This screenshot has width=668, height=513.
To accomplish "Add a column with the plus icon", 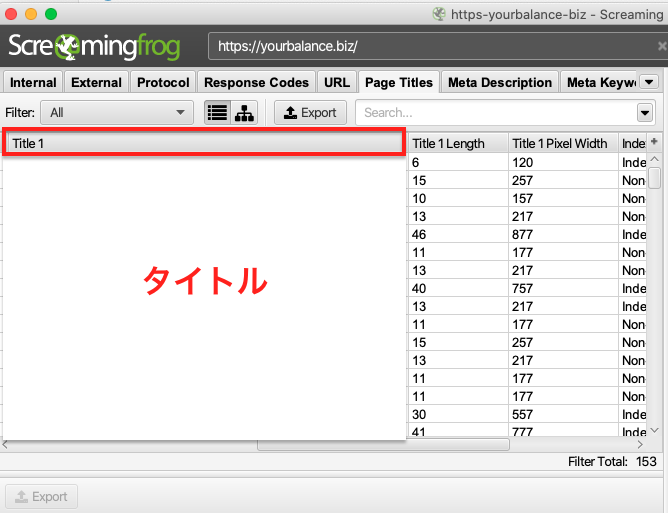I will point(654,141).
